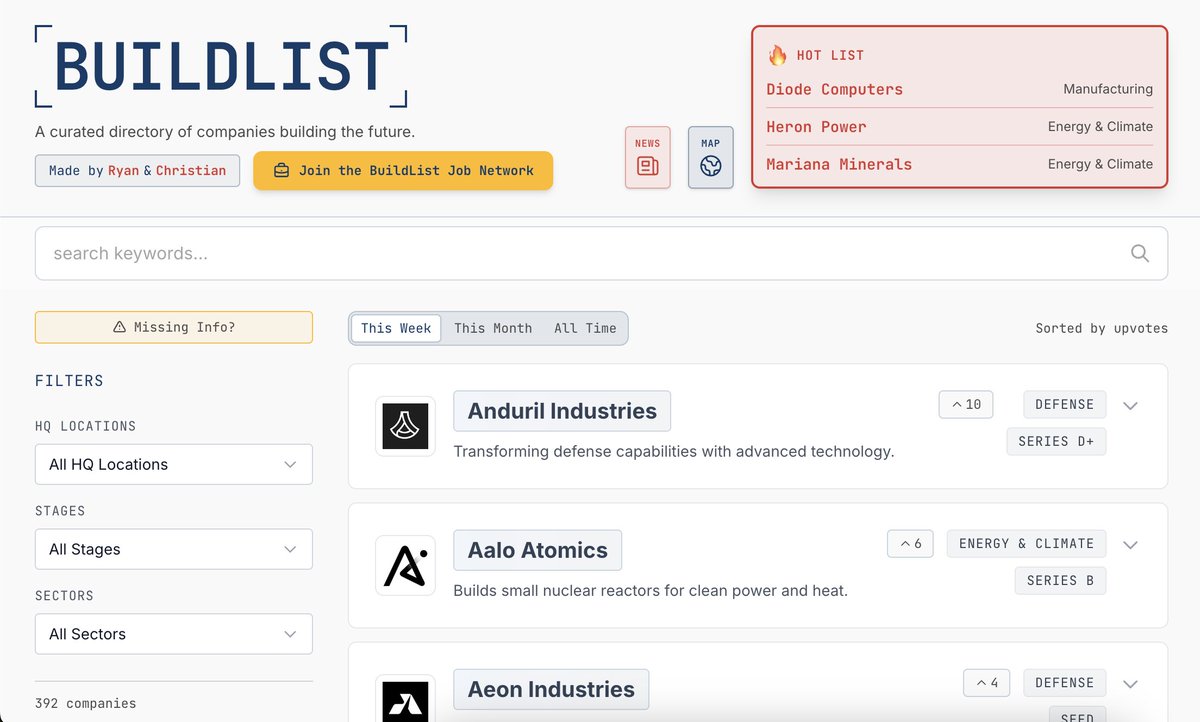Screen dimensions: 1200x722
Task: Open the Anduril Industries company name
Action: pos(562,411)
